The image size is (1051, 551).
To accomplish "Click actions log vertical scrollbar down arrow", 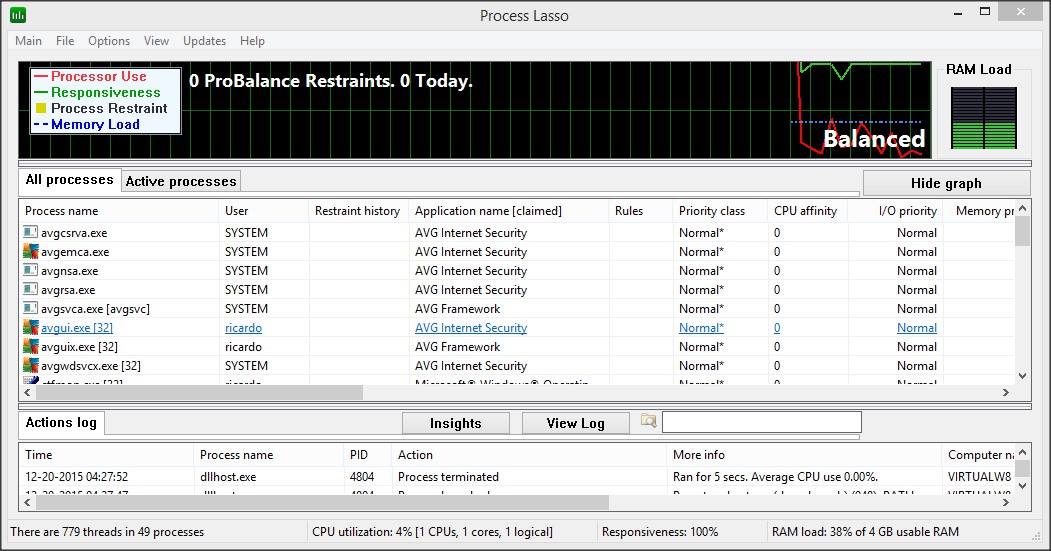I will click(x=1022, y=486).
